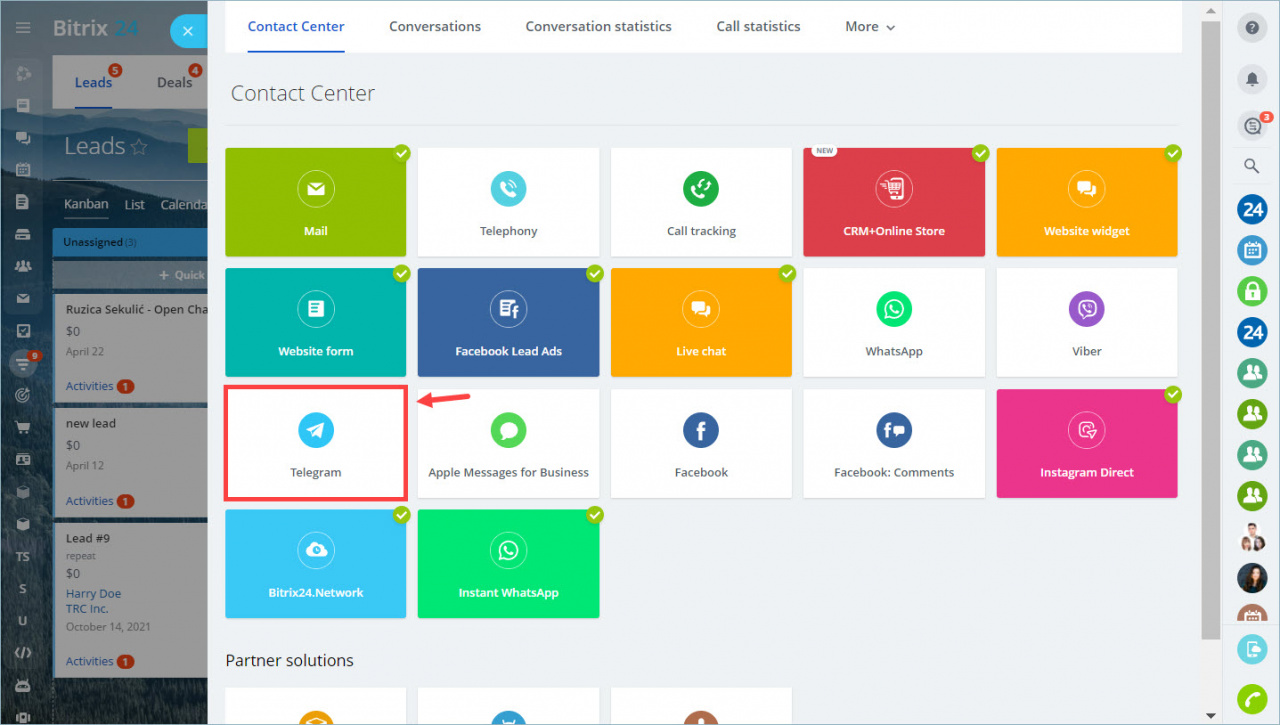Select the Deals tab in CRM
The height and width of the screenshot is (725, 1280).
click(174, 82)
